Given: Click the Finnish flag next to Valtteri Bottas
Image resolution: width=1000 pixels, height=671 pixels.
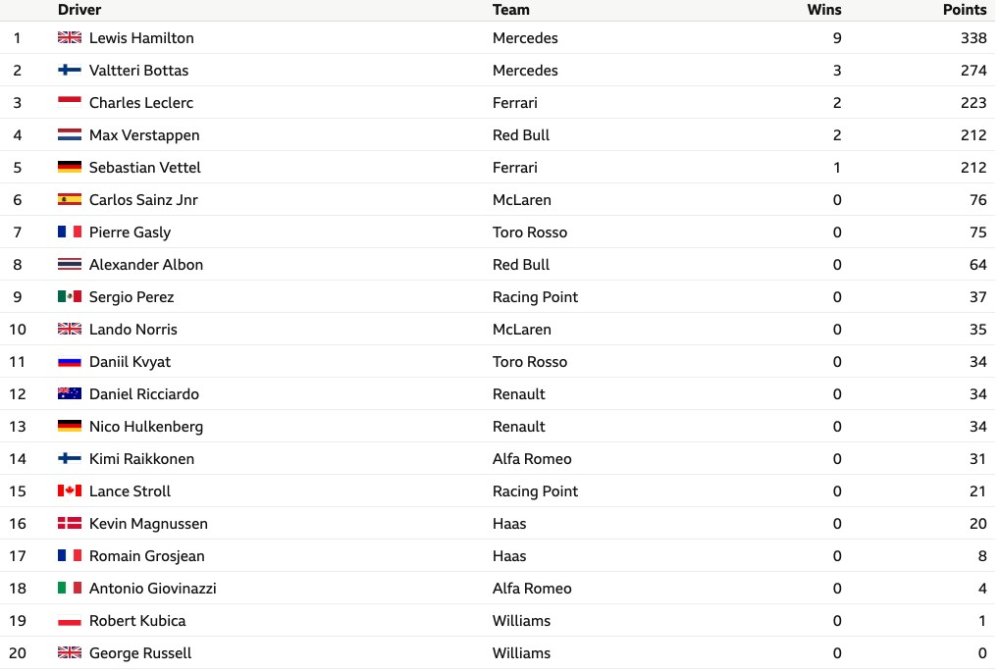Looking at the screenshot, I should [70, 70].
